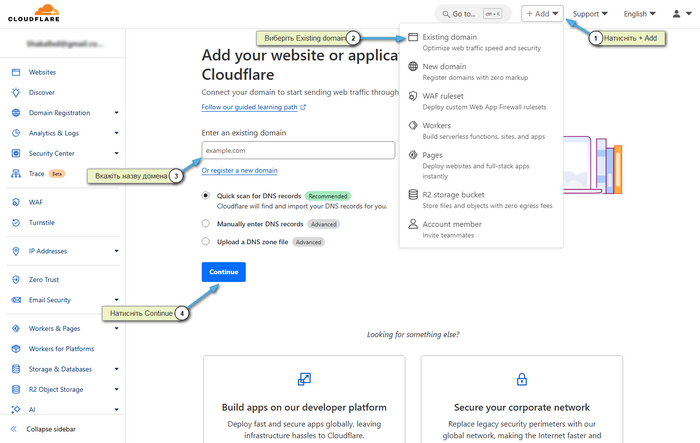The height and width of the screenshot is (443, 700).
Task: Expand the Domain Registration submenu arrow
Action: click(117, 113)
